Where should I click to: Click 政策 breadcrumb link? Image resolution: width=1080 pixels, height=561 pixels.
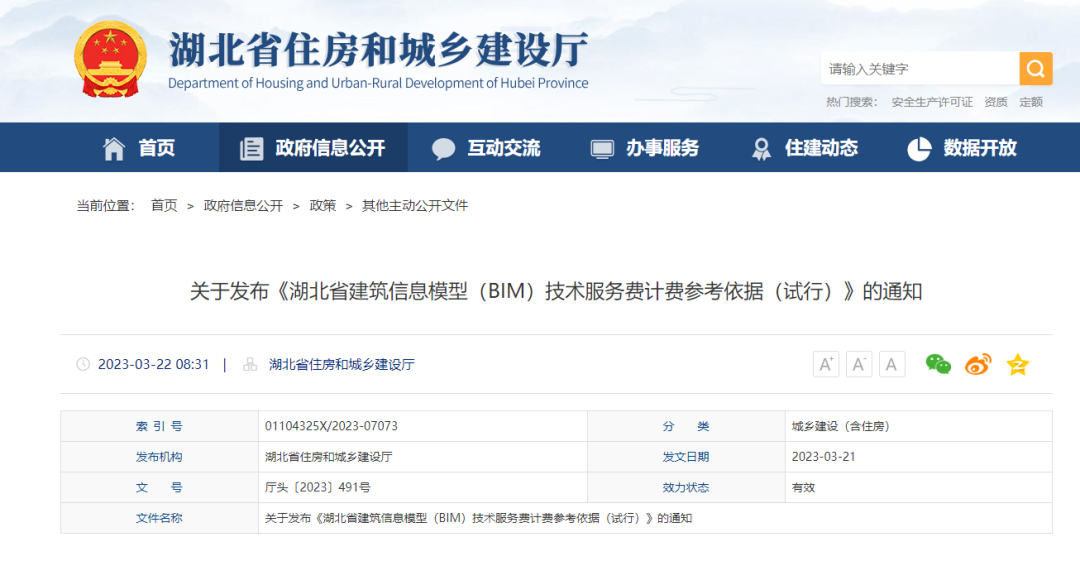pos(323,206)
